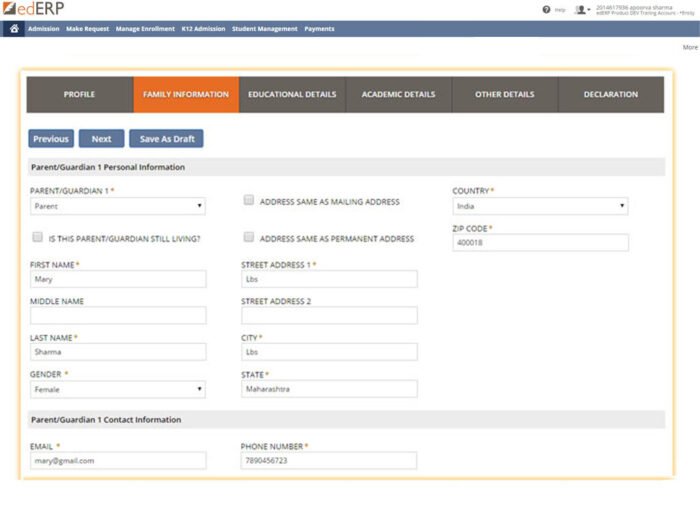
Task: Click the First Name field containing Mary
Action: tap(118, 279)
